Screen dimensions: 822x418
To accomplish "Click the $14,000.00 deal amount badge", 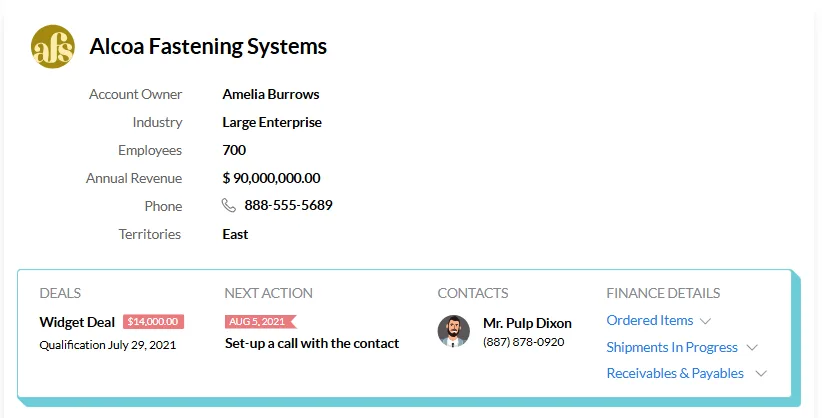I will (x=153, y=322).
